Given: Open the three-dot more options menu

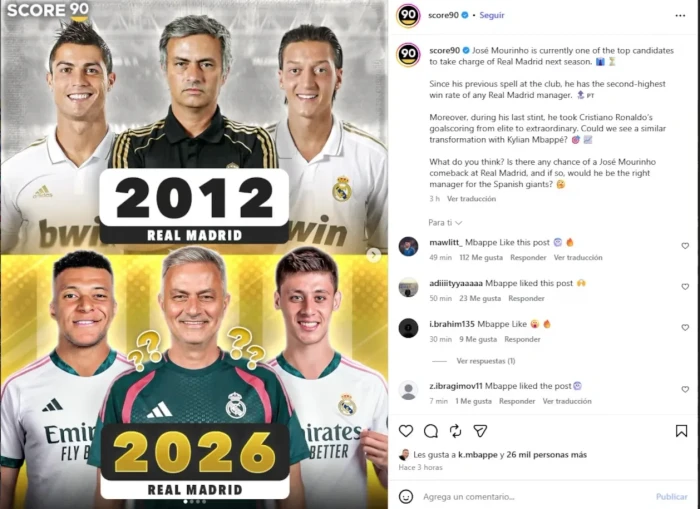Looking at the screenshot, I should [680, 16].
